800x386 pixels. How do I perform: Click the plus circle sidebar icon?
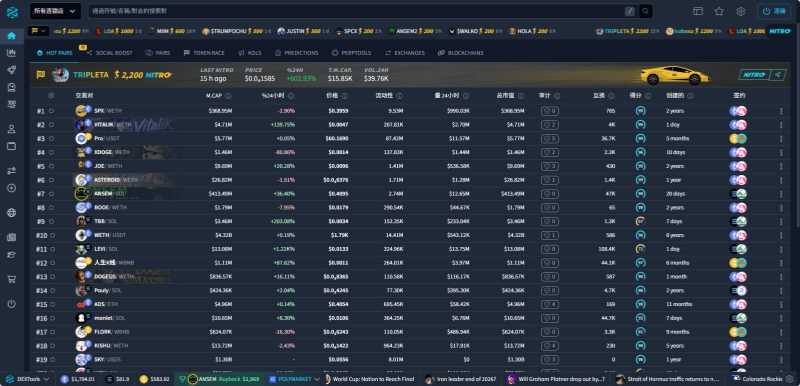point(12,188)
